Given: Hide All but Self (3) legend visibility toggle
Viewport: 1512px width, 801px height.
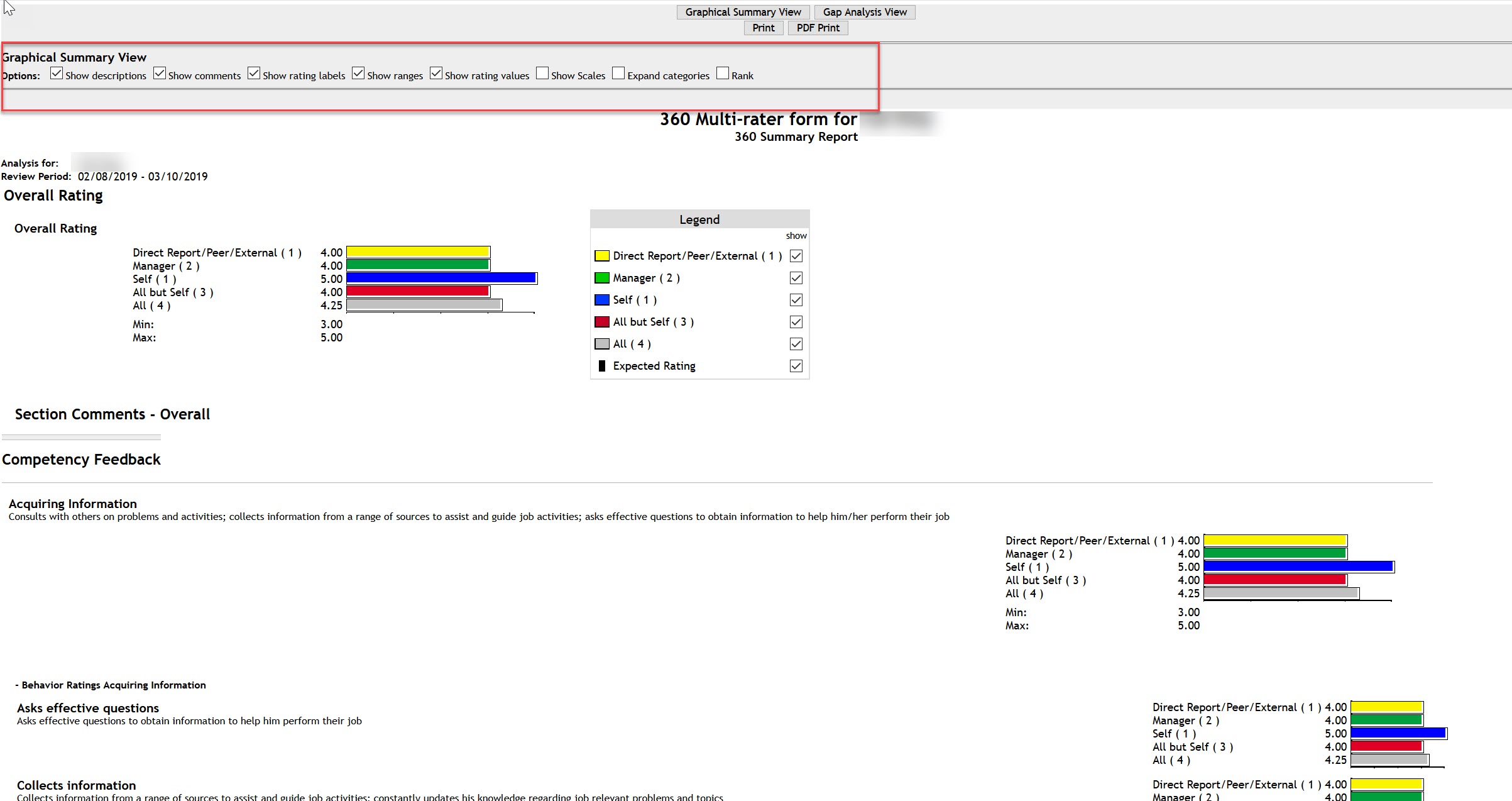Looking at the screenshot, I should 796,321.
